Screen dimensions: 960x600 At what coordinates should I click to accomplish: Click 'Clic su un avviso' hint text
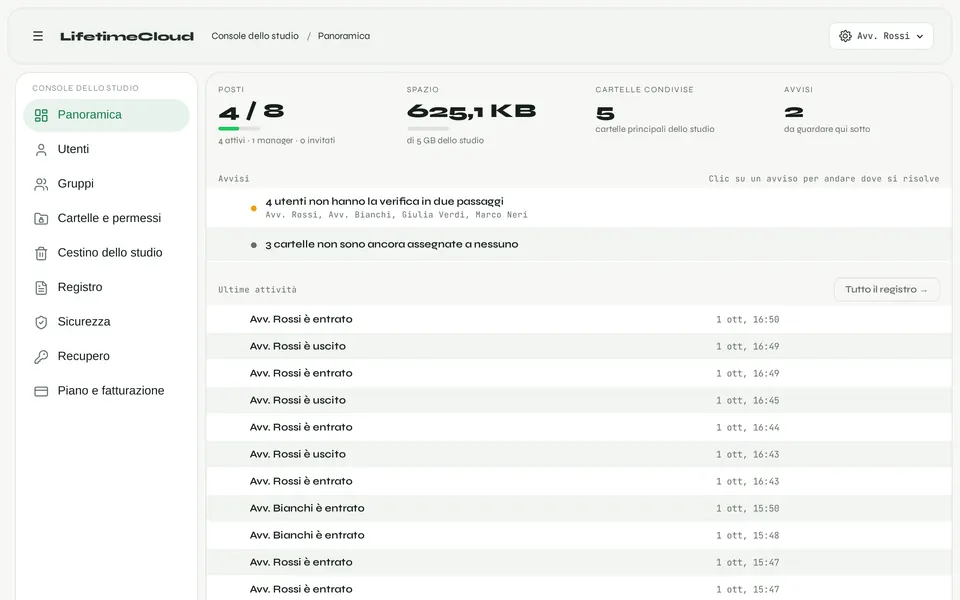[823, 179]
